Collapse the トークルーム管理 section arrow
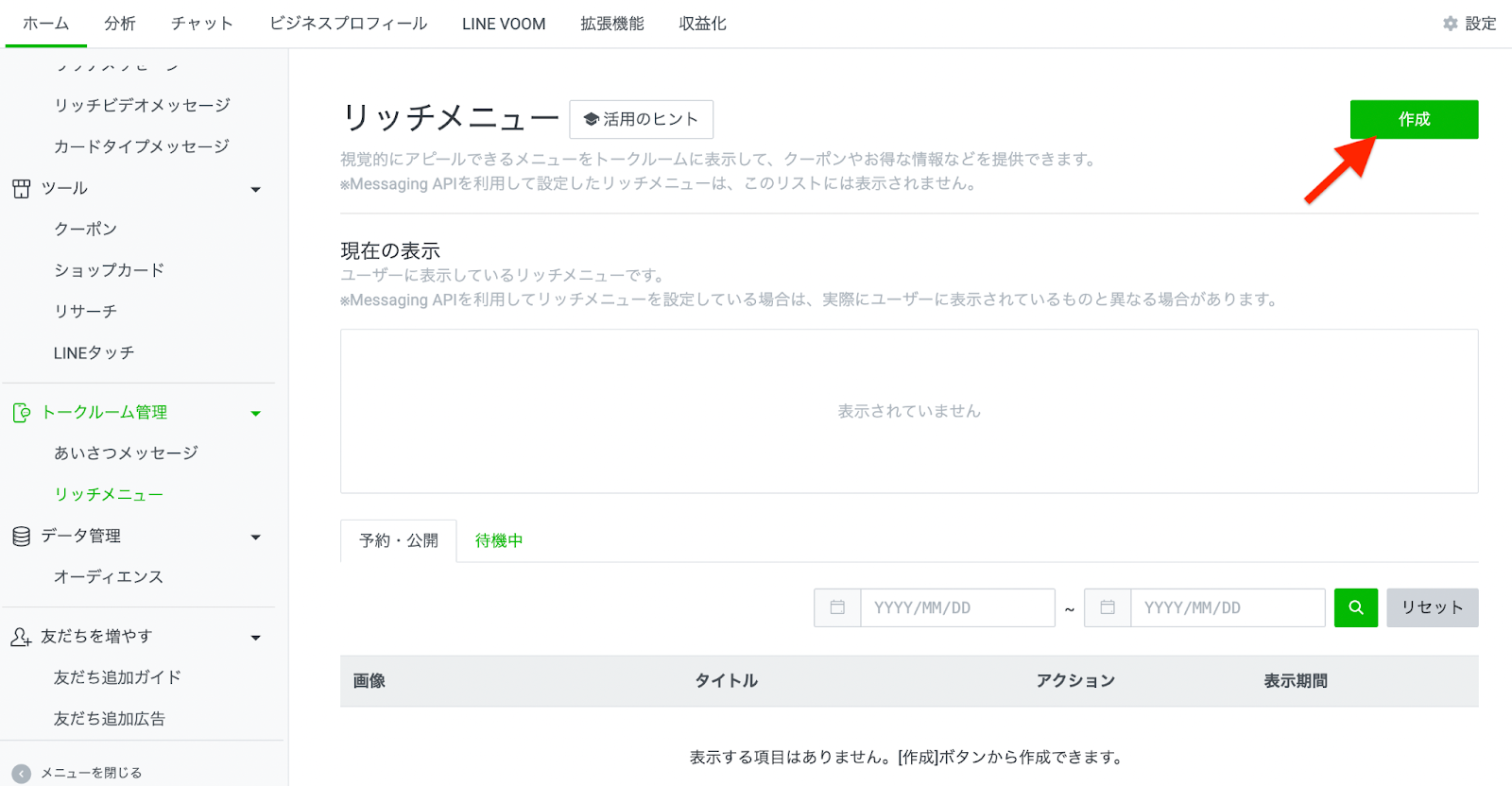The height and width of the screenshot is (786, 1512). coord(255,414)
